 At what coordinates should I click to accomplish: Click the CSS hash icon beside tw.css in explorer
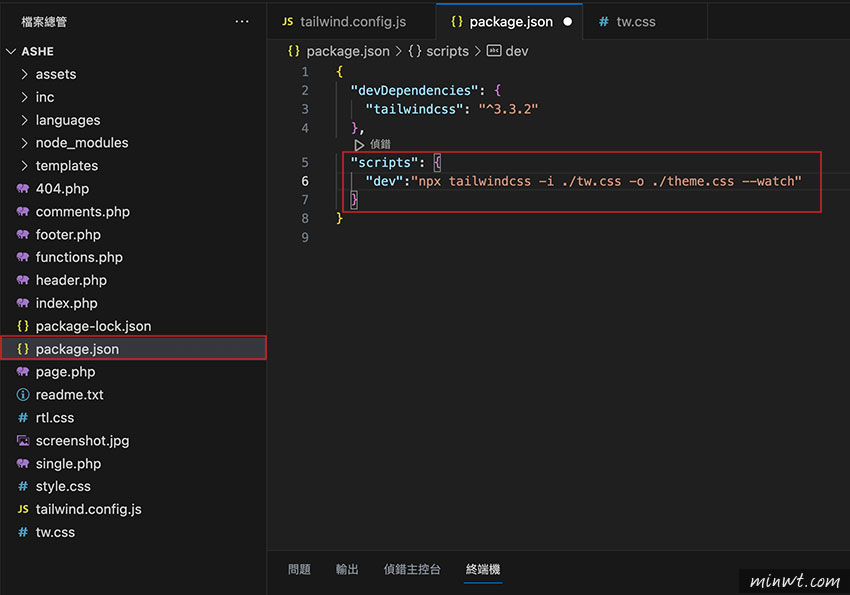[x=23, y=532]
